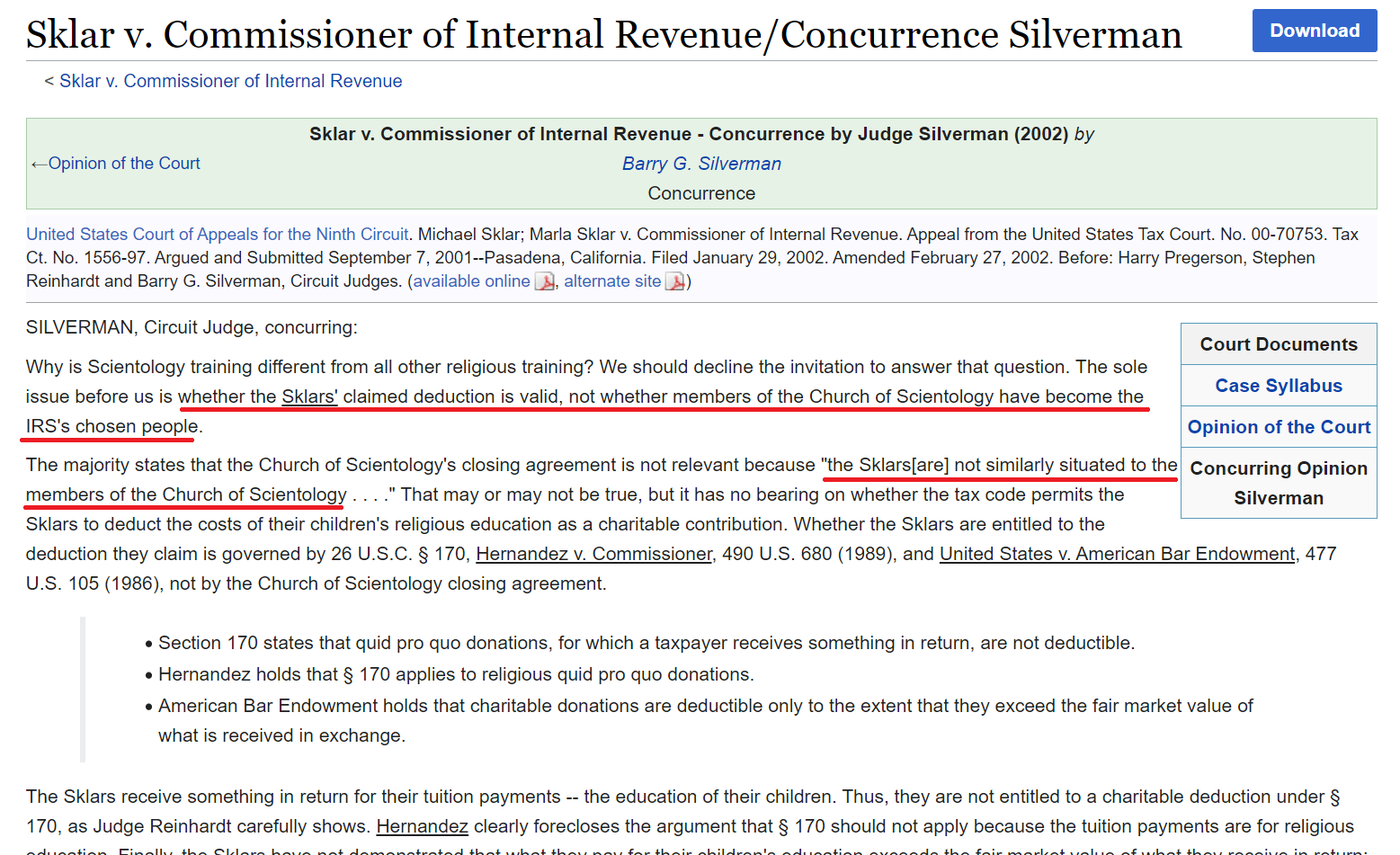Open Hernandez link in last paragraph
This screenshot has height=855, width=1400.
(422, 826)
